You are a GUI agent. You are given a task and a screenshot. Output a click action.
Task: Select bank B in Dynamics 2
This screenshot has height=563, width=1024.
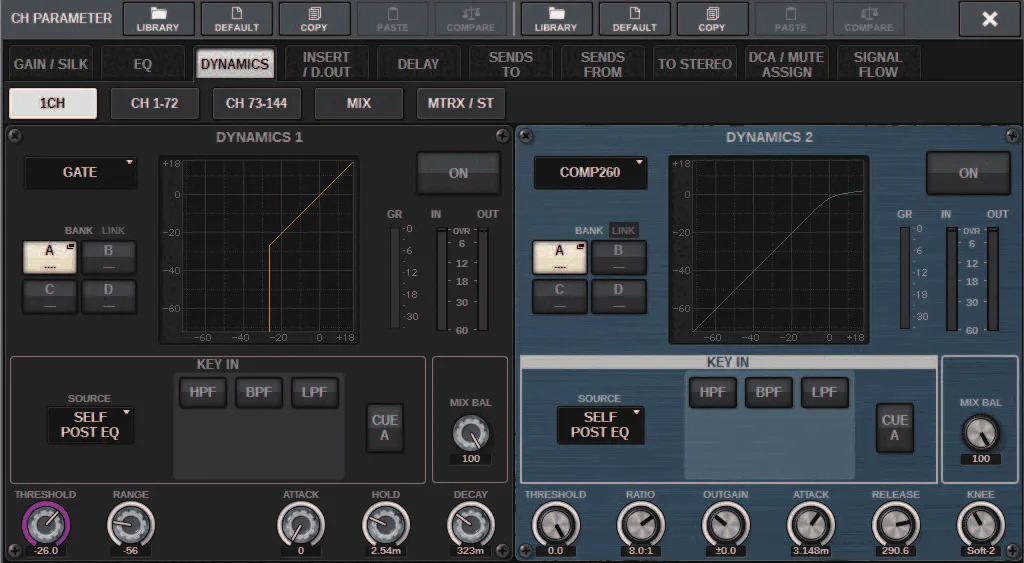point(618,257)
